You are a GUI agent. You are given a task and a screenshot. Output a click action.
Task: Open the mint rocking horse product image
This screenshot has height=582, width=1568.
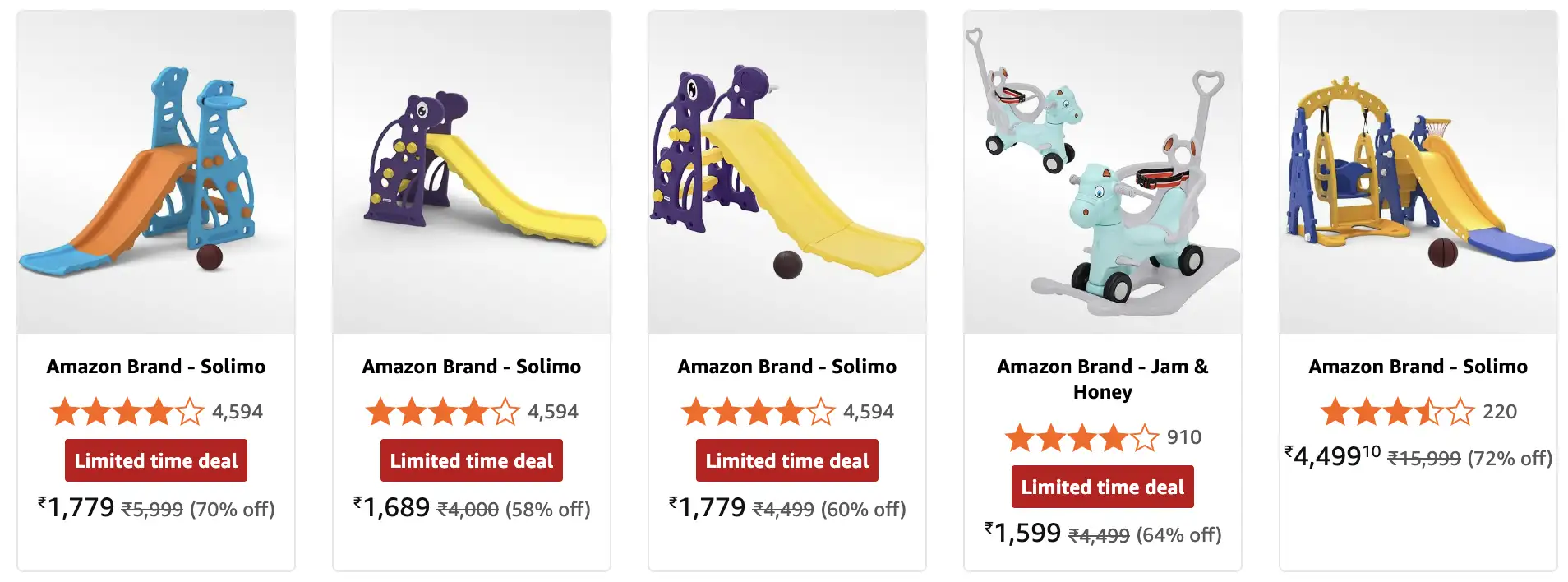(x=1101, y=169)
